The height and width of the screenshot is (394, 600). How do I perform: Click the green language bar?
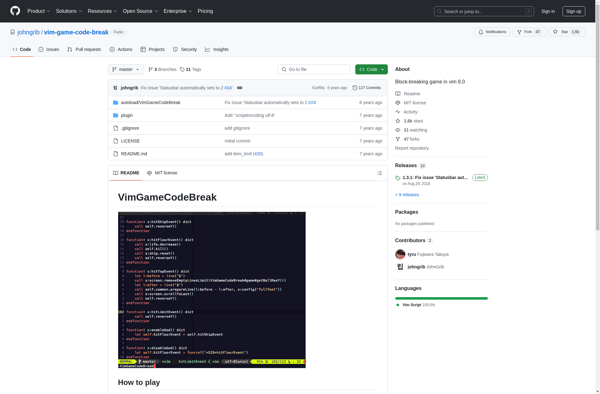441,298
